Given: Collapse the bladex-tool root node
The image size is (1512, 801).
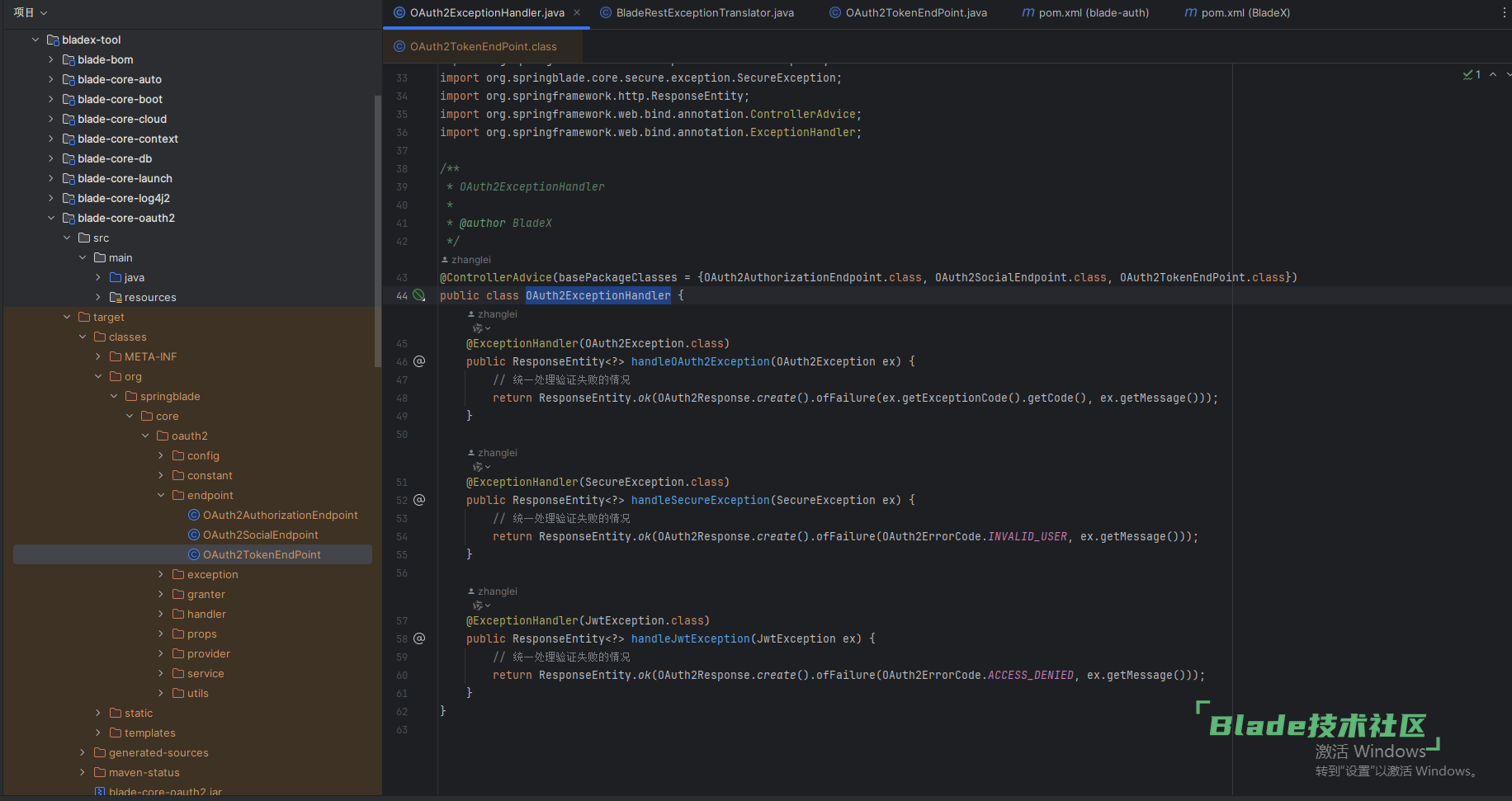Looking at the screenshot, I should click(35, 40).
